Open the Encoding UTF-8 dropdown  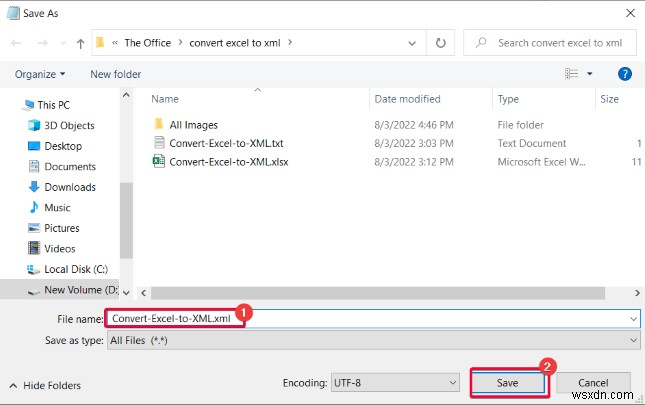pos(395,383)
